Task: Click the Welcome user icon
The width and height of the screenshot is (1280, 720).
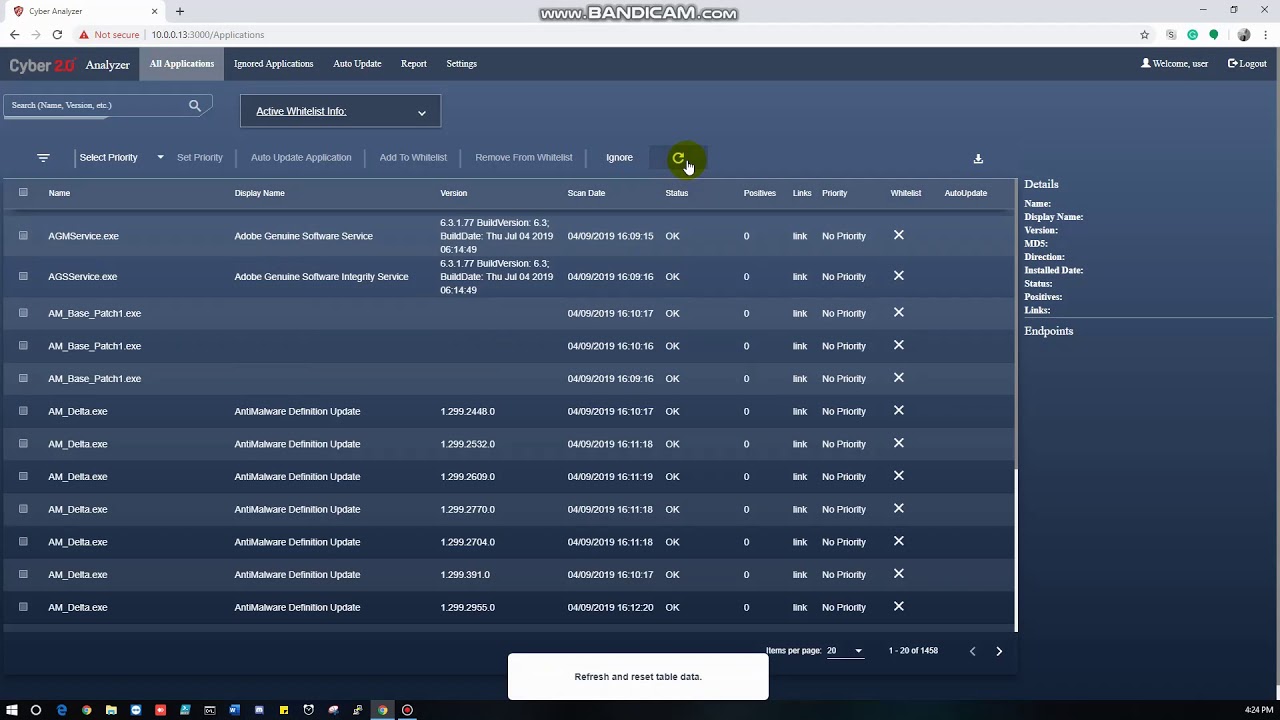Action: pos(1146,63)
